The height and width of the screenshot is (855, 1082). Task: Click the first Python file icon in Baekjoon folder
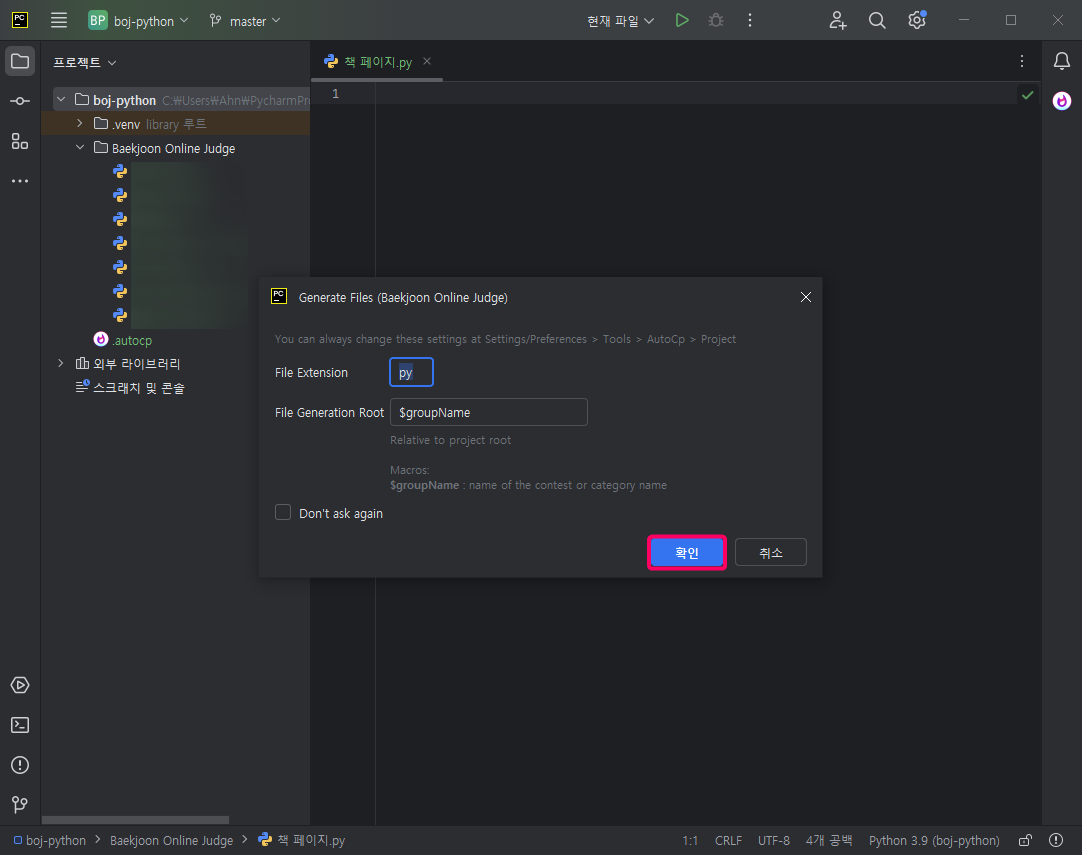[120, 170]
